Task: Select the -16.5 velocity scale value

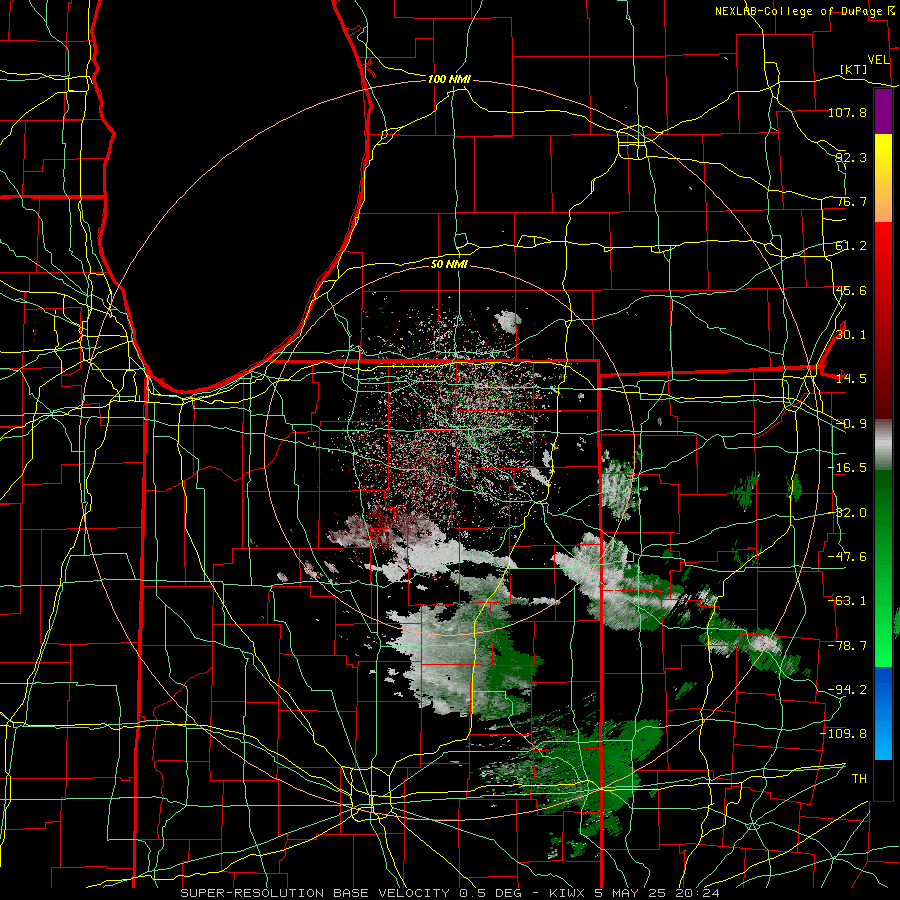Action: click(x=847, y=468)
